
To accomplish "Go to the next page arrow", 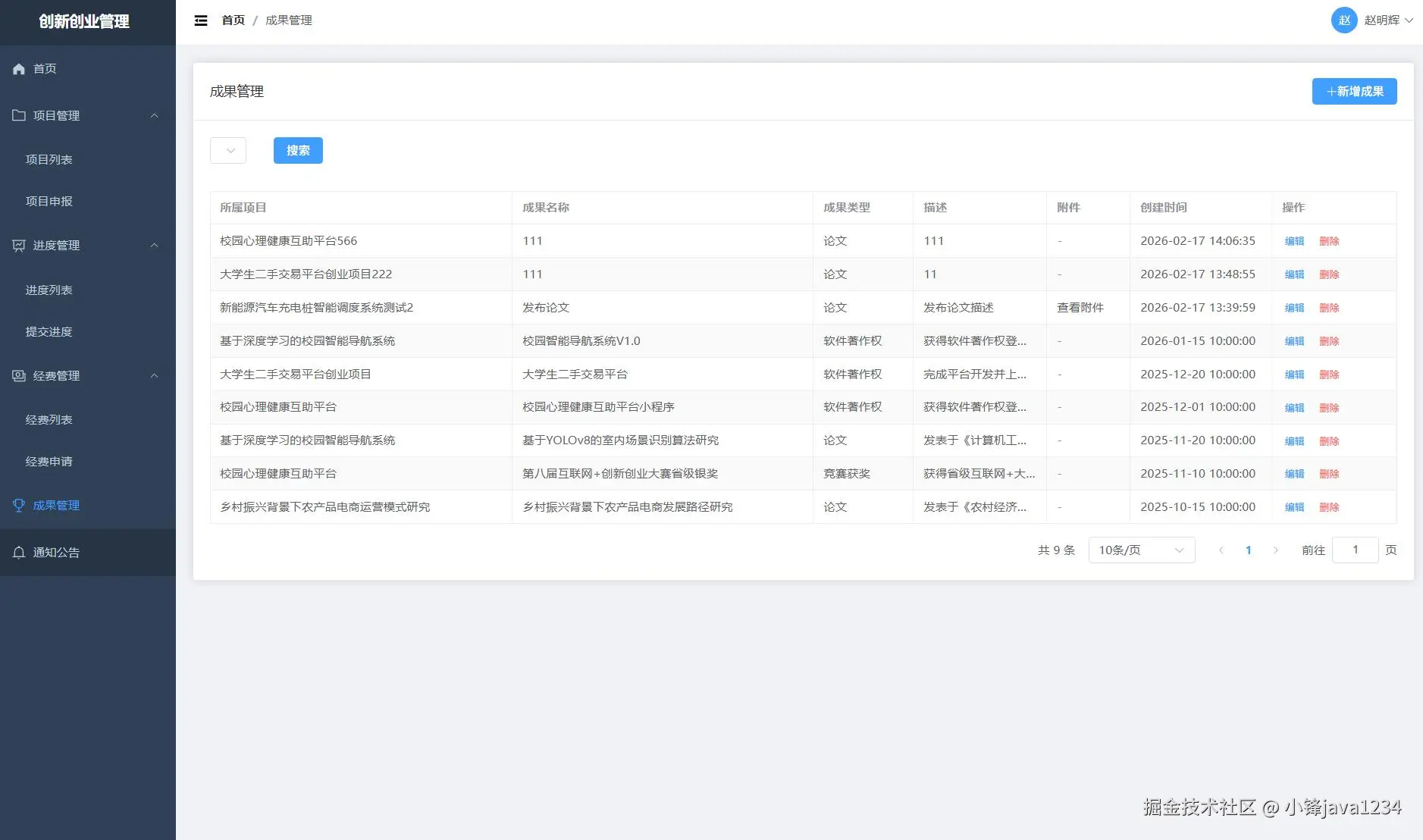I will (1276, 550).
